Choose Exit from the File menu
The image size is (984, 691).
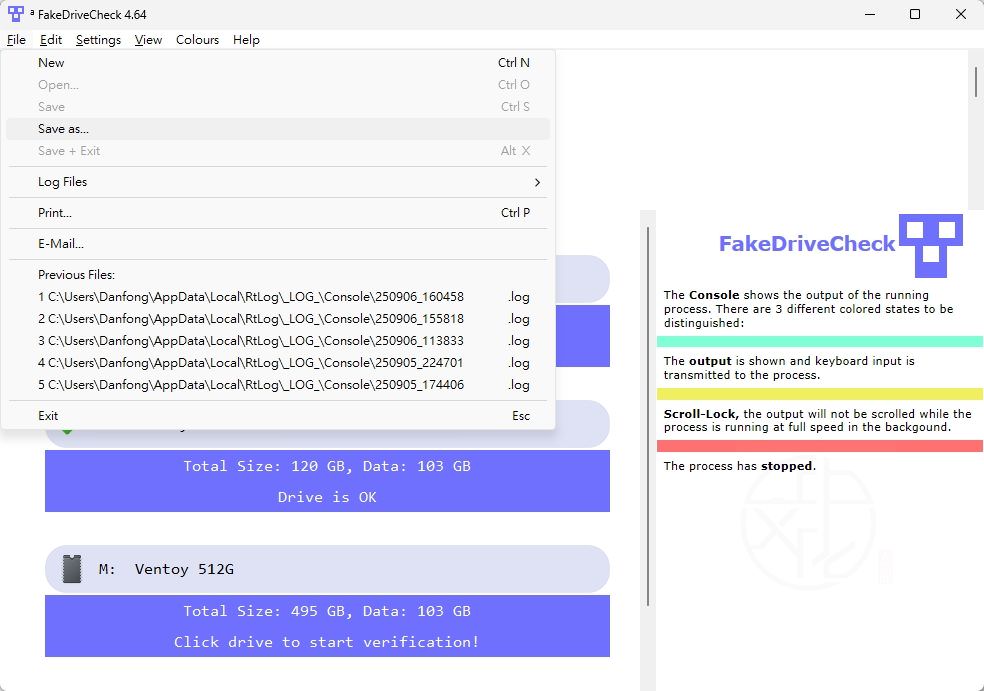point(278,415)
